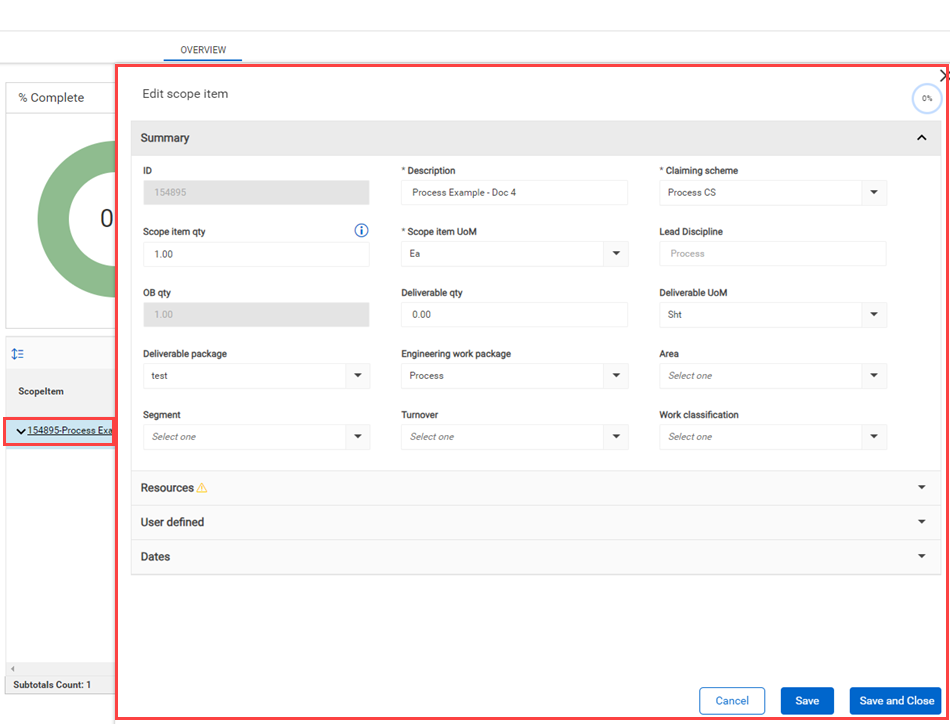Open the Scope item UoM dropdown
The height and width of the screenshot is (724, 950).
point(616,254)
